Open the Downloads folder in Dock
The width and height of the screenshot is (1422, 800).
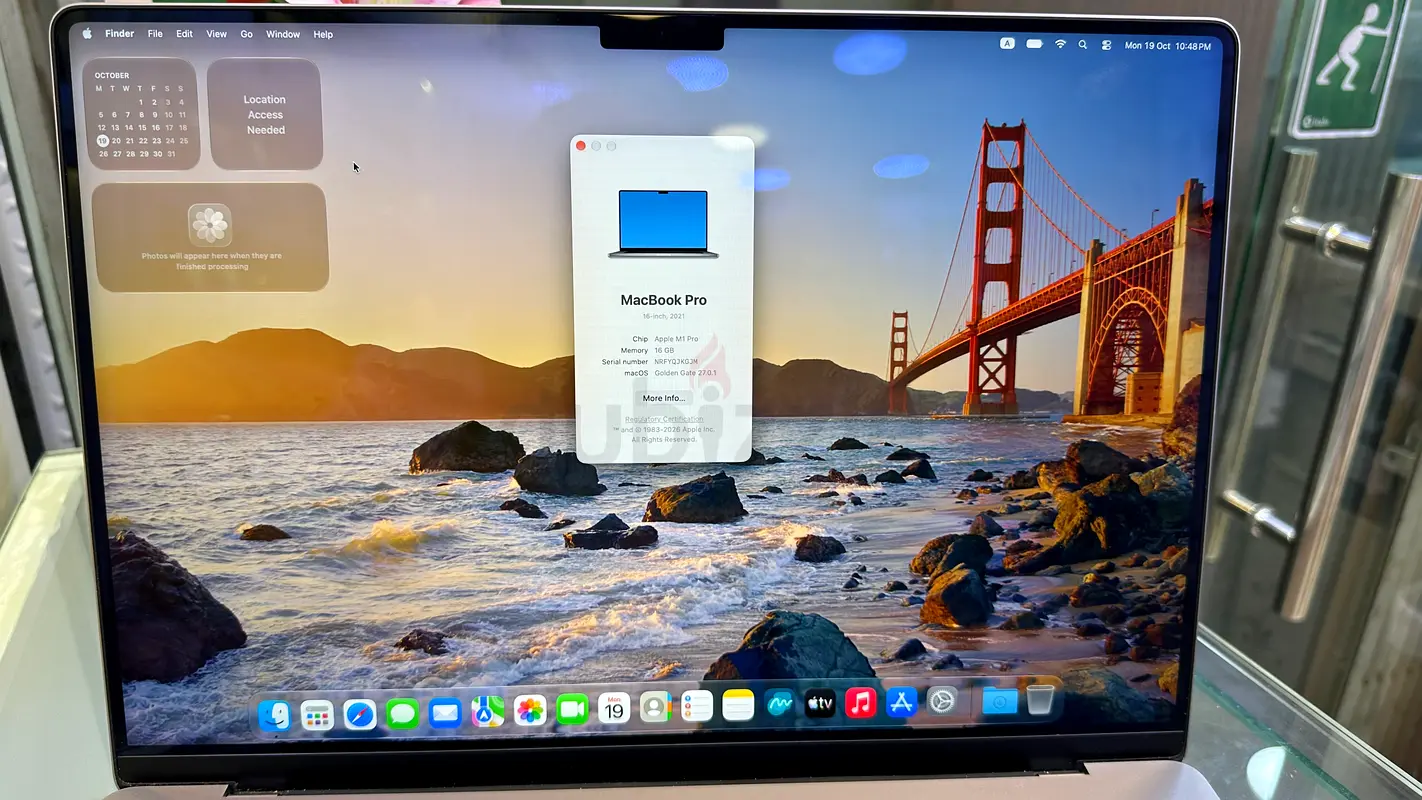coord(999,700)
